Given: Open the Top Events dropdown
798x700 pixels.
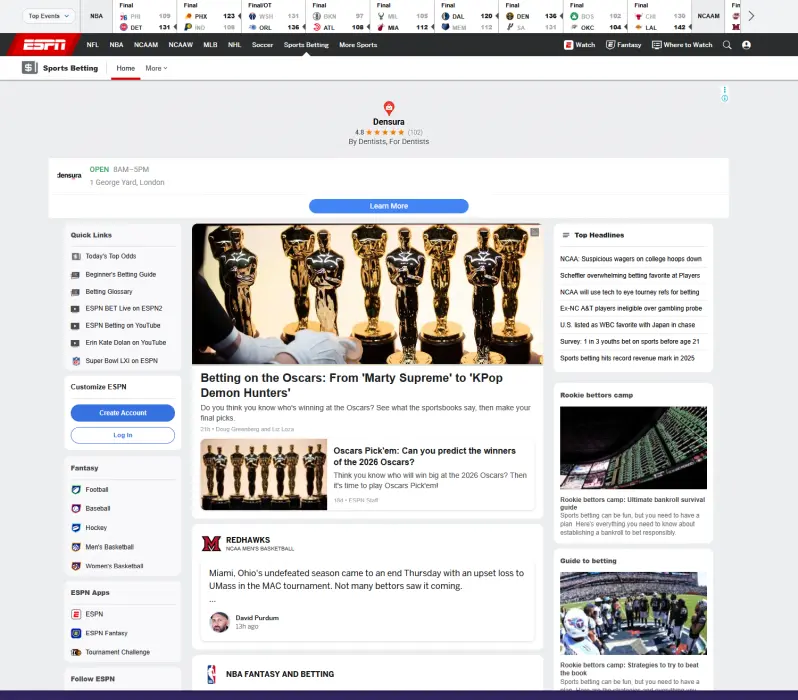Looking at the screenshot, I should pyautogui.click(x=48, y=16).
